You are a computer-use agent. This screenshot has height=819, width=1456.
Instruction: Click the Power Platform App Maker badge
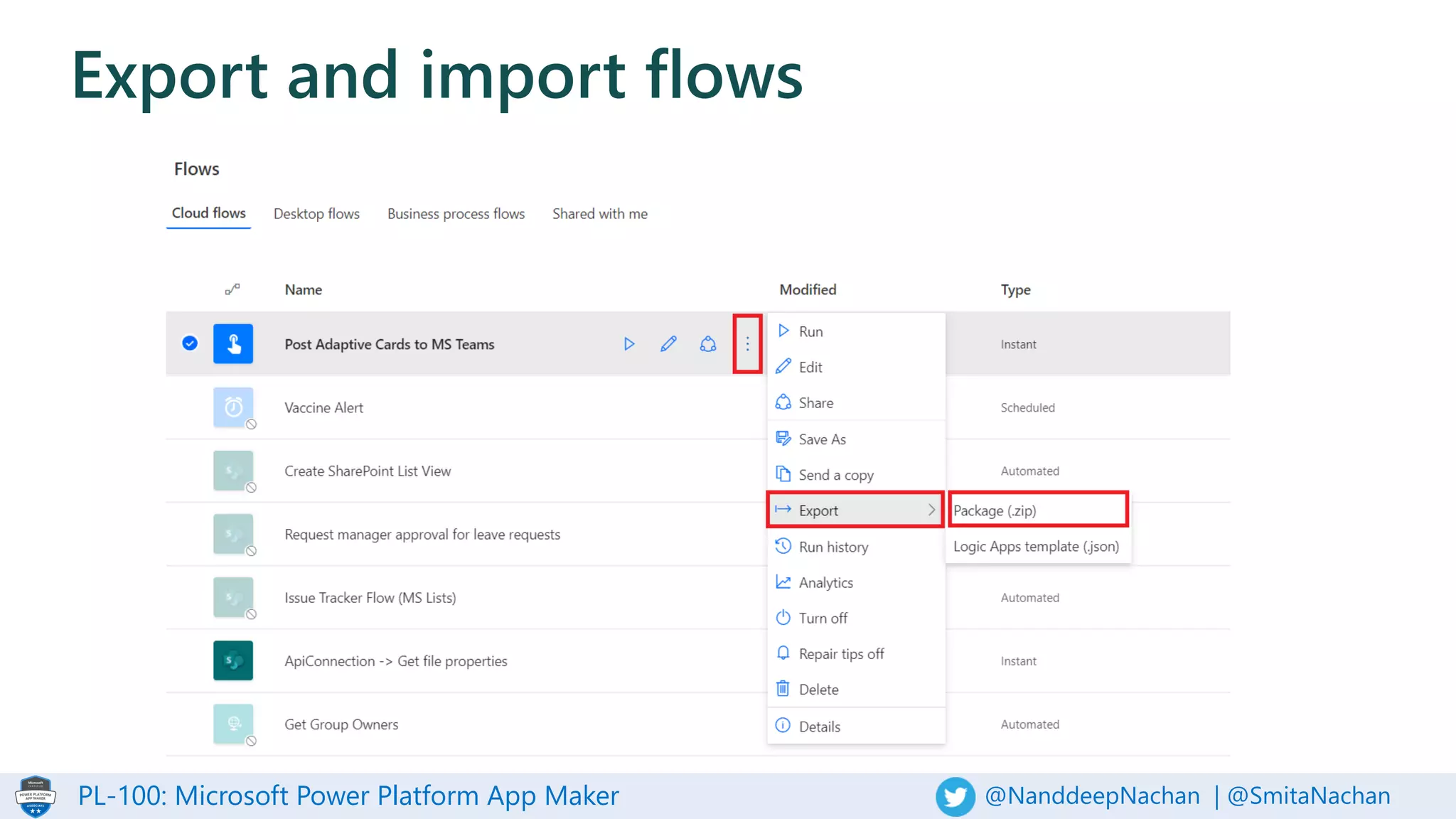[36, 796]
